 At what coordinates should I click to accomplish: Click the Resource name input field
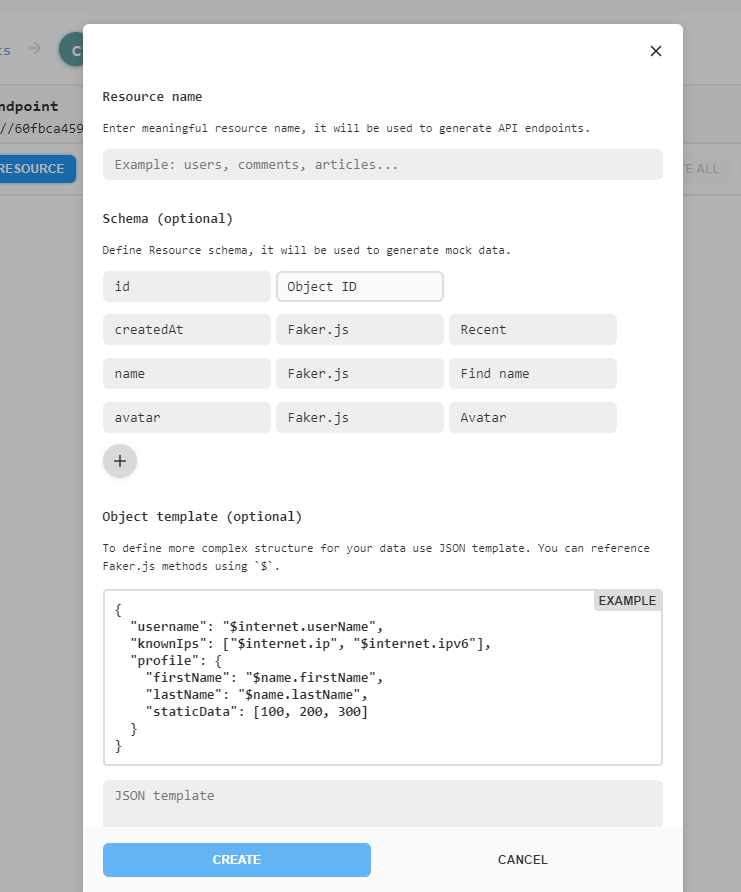click(x=382, y=165)
